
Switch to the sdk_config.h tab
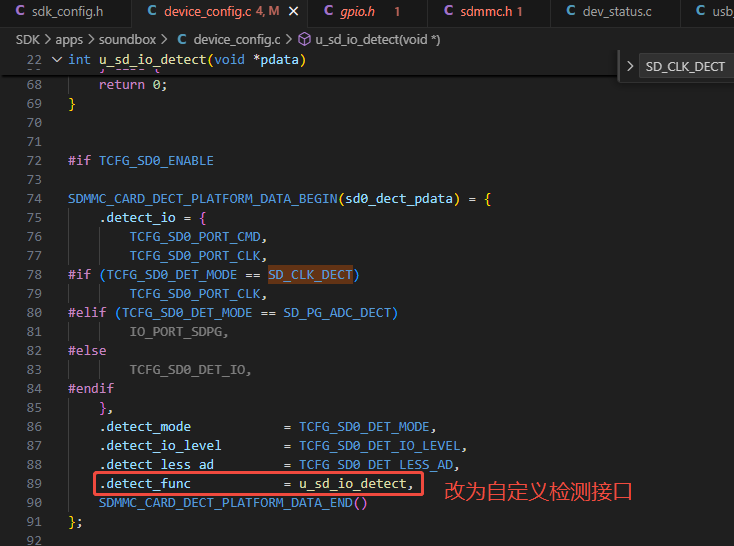click(66, 11)
